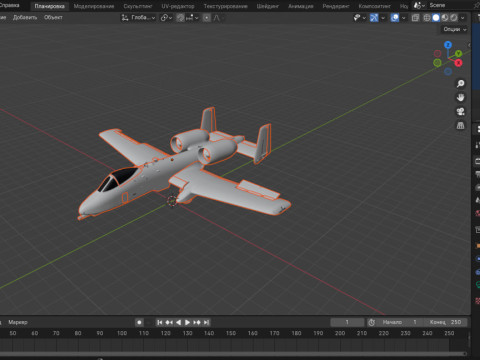Click the negative Y axis gizmo circle
Viewport: 480px width, 360px height.
pyautogui.click(x=437, y=63)
